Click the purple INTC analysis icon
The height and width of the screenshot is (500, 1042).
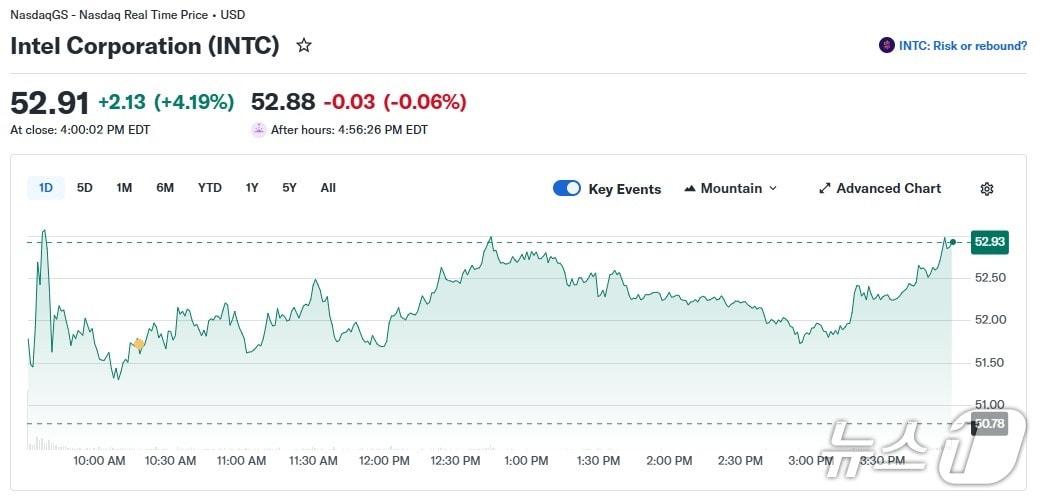pos(886,46)
